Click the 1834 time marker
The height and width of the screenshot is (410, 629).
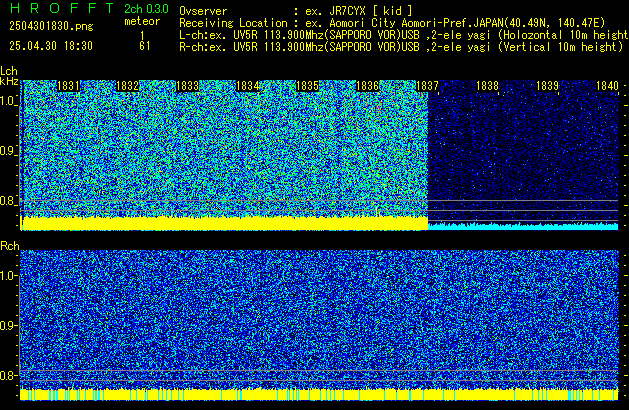248,86
